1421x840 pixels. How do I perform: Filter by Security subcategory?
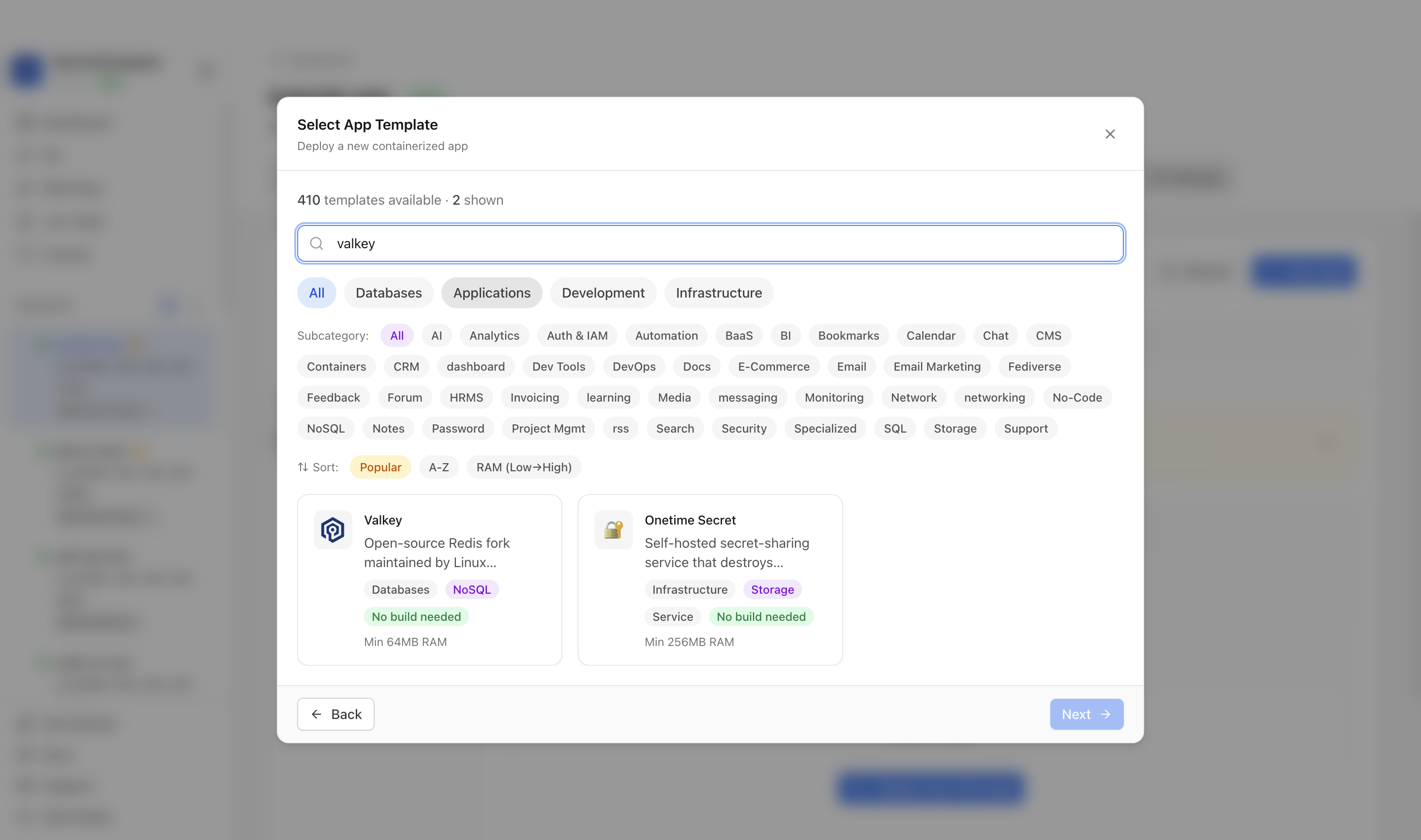[x=743, y=429]
